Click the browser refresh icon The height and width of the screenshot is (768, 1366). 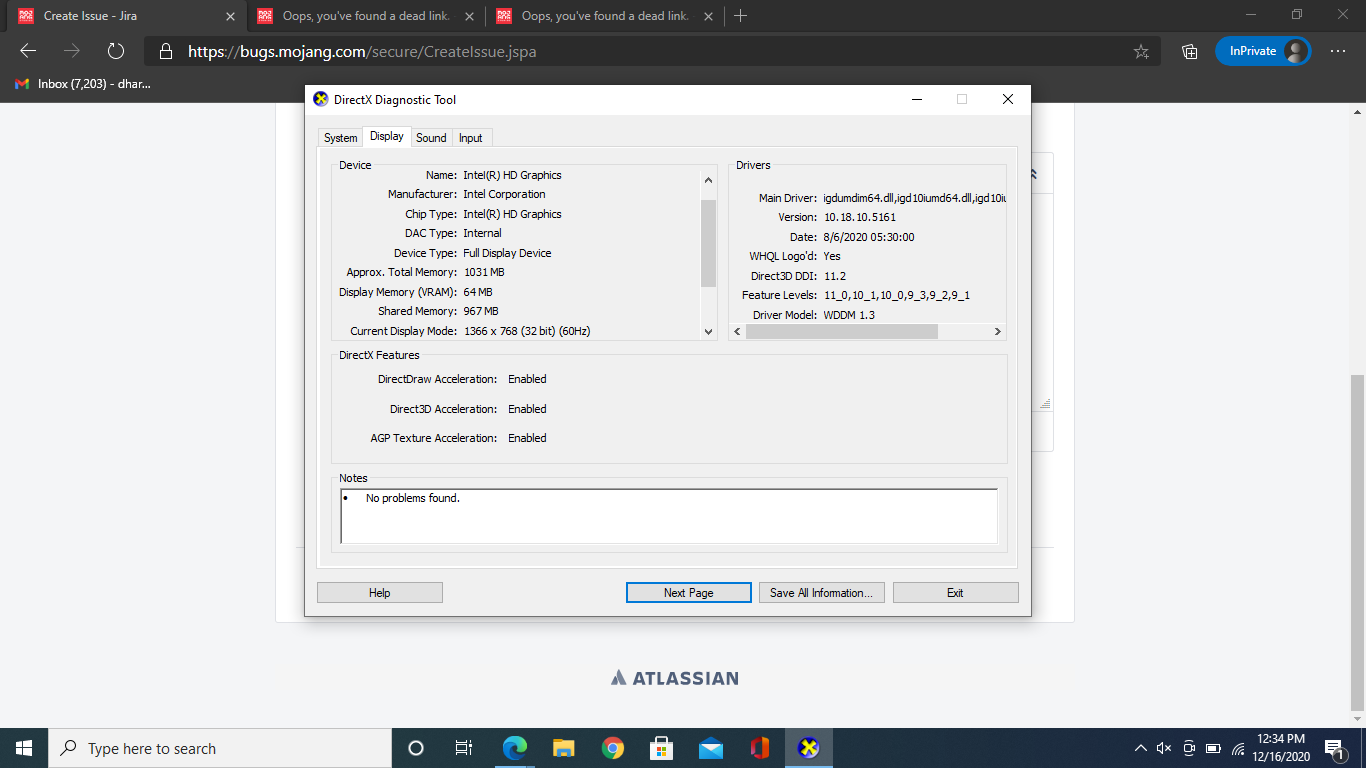click(x=115, y=51)
